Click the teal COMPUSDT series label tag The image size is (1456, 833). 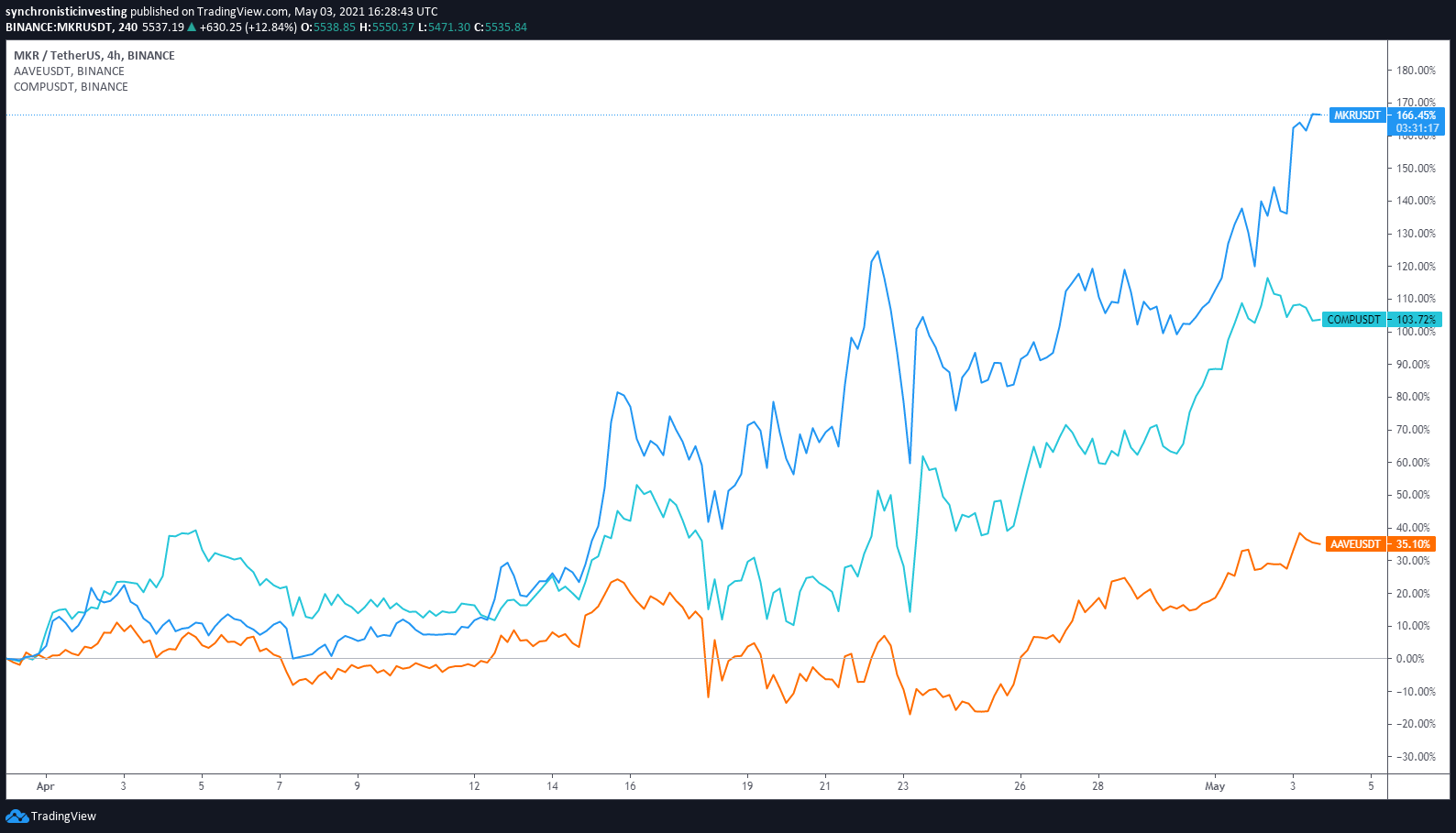[1353, 320]
